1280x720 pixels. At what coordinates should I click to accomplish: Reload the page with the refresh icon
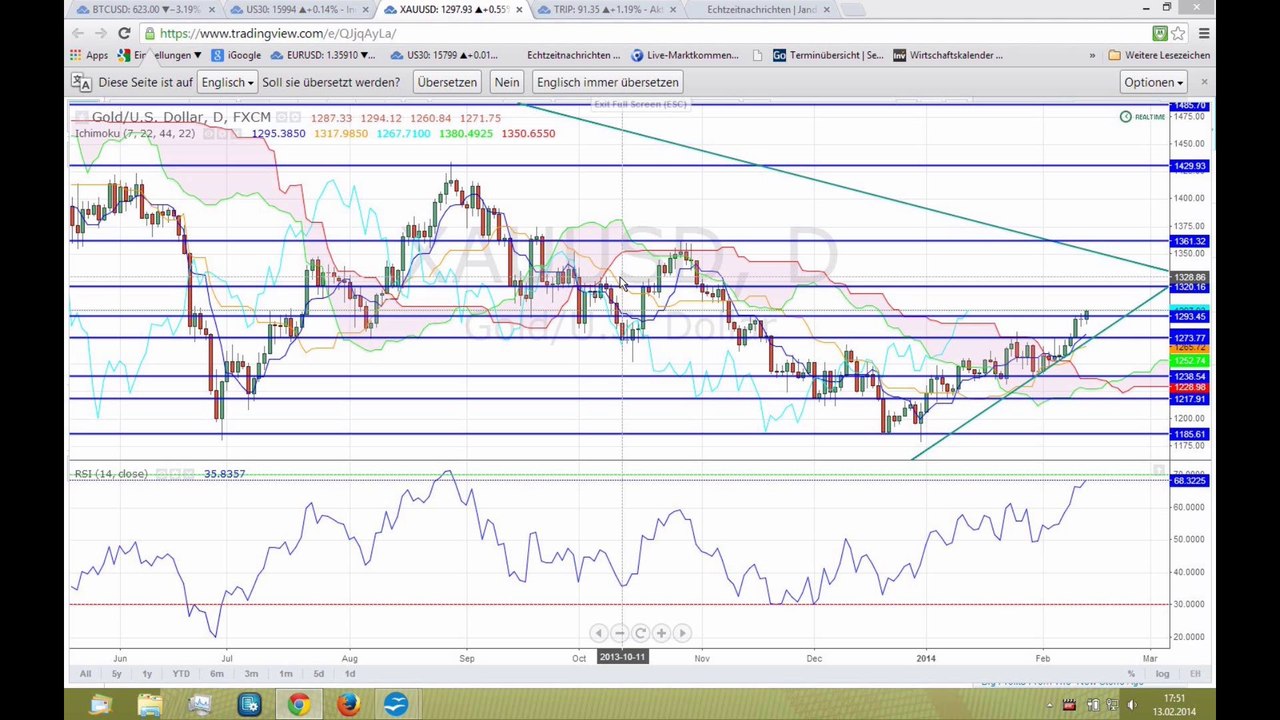click(x=124, y=33)
